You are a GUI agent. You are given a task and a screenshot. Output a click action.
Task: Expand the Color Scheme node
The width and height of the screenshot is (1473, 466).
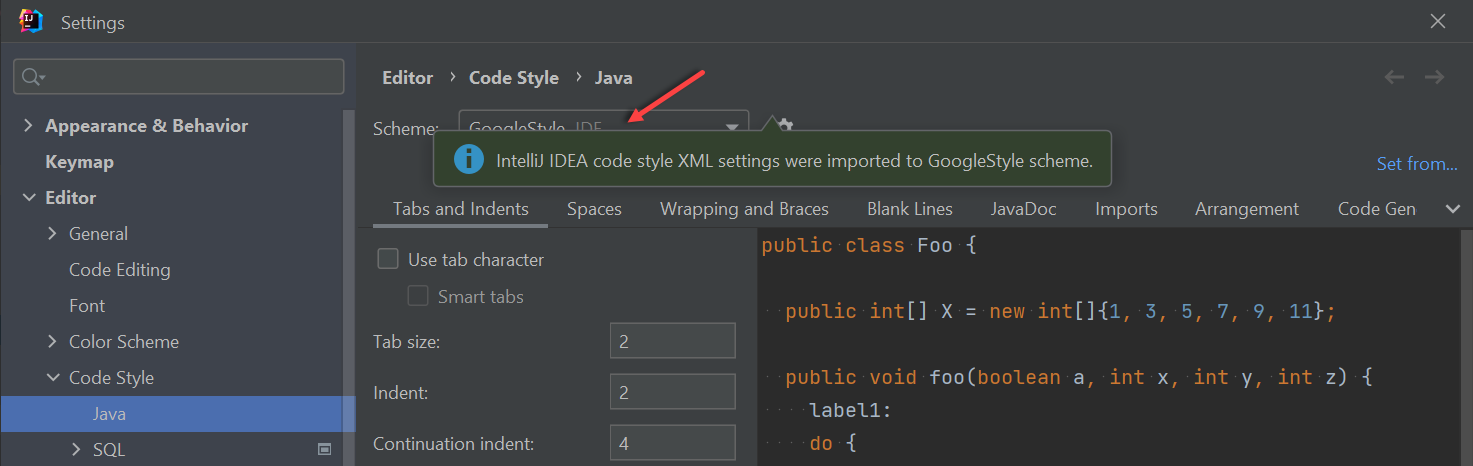click(53, 342)
